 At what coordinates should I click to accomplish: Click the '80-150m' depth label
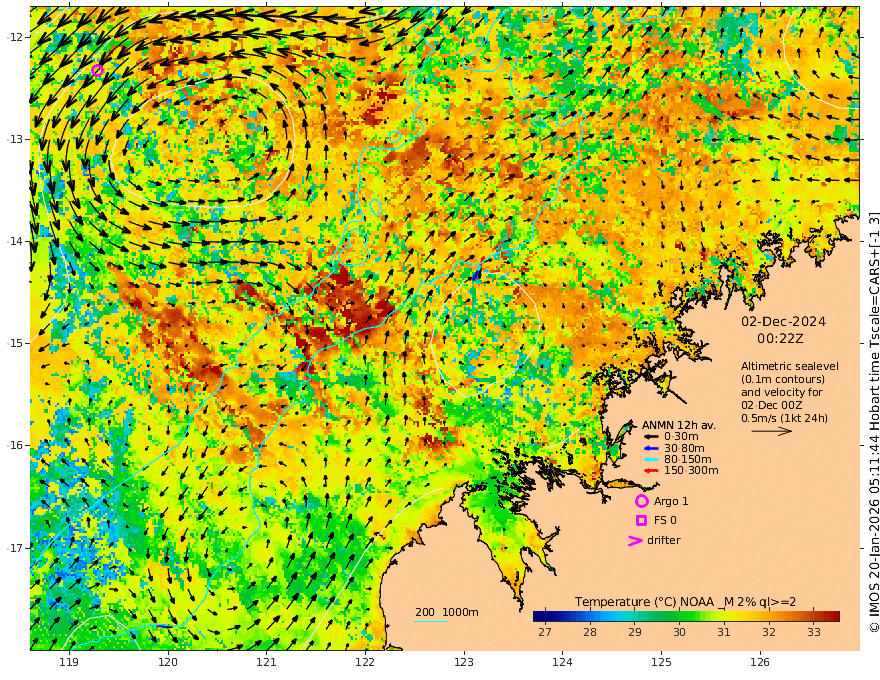687,459
